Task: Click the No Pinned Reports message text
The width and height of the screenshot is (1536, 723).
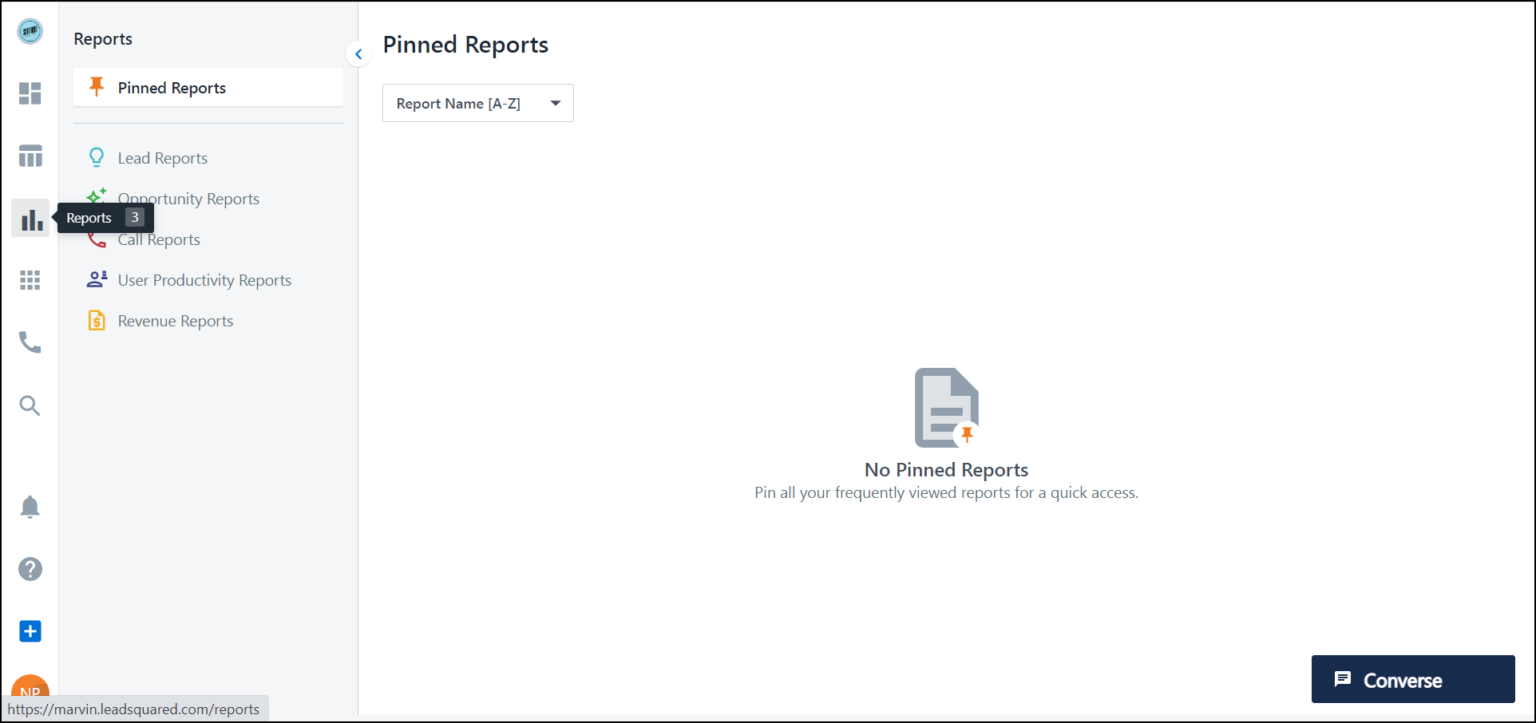Action: tap(946, 470)
